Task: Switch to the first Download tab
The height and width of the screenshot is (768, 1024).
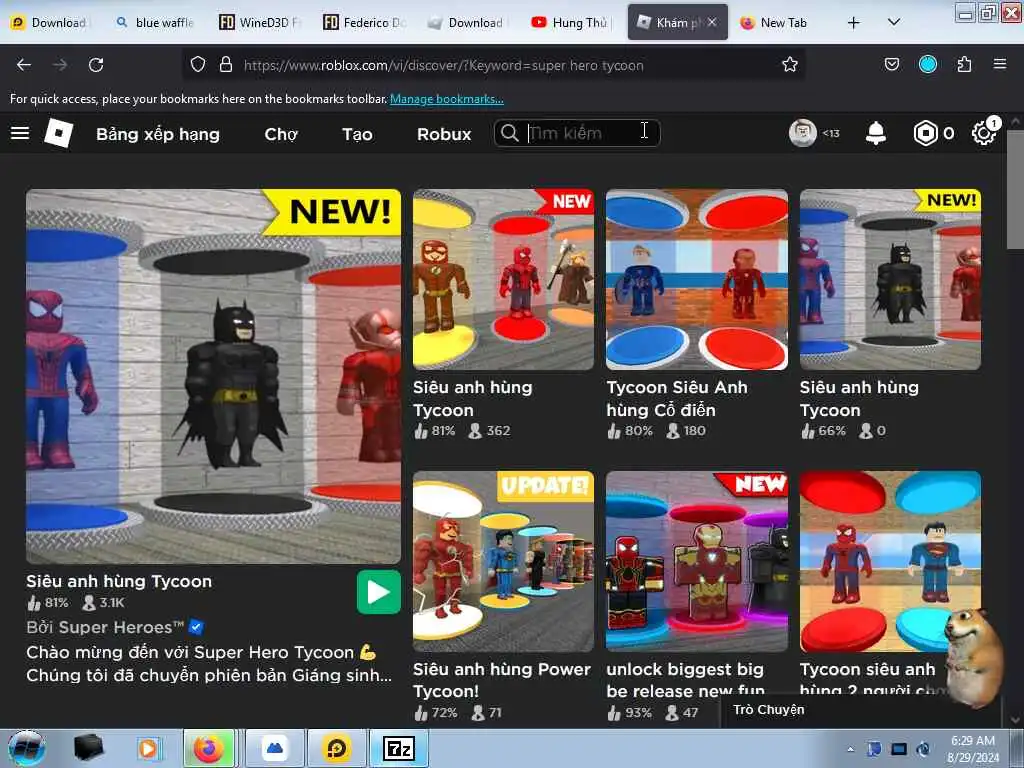Action: [x=49, y=22]
